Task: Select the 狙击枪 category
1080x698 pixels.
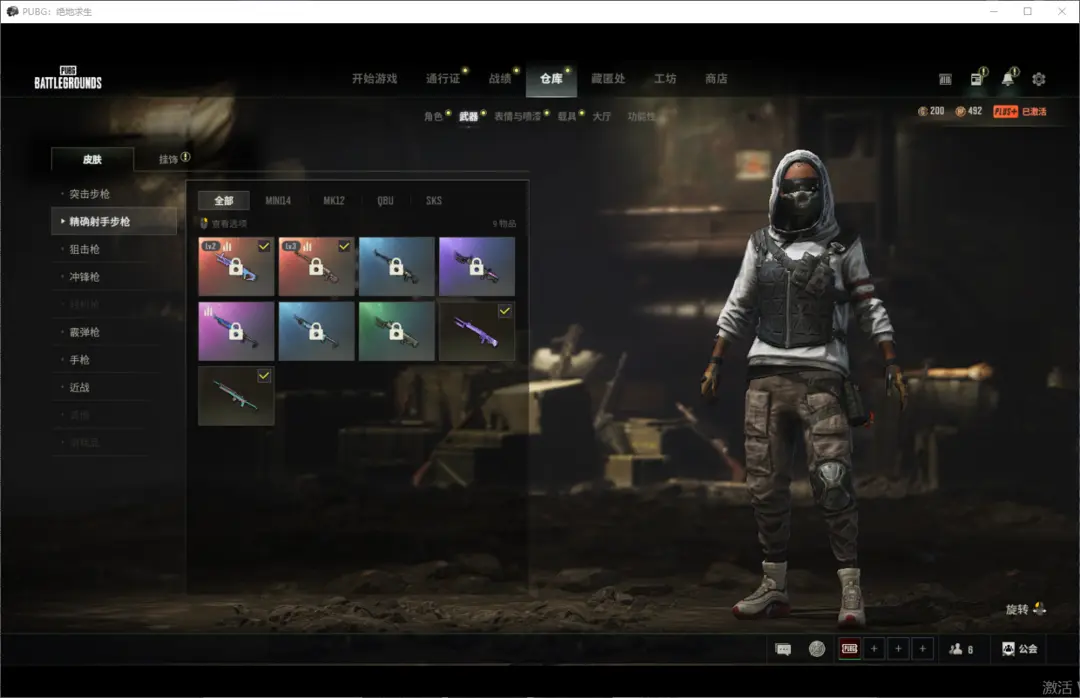Action: click(x=85, y=249)
